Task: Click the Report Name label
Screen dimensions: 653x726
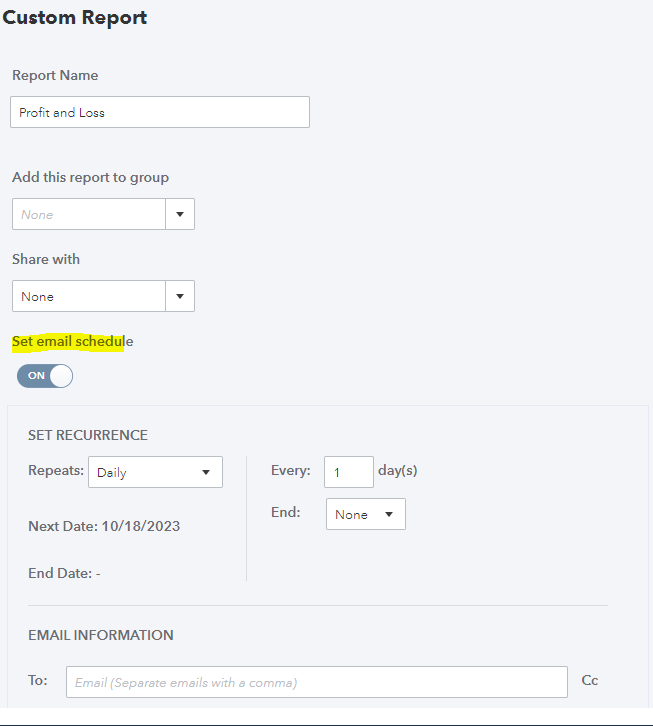Action: [x=55, y=76]
